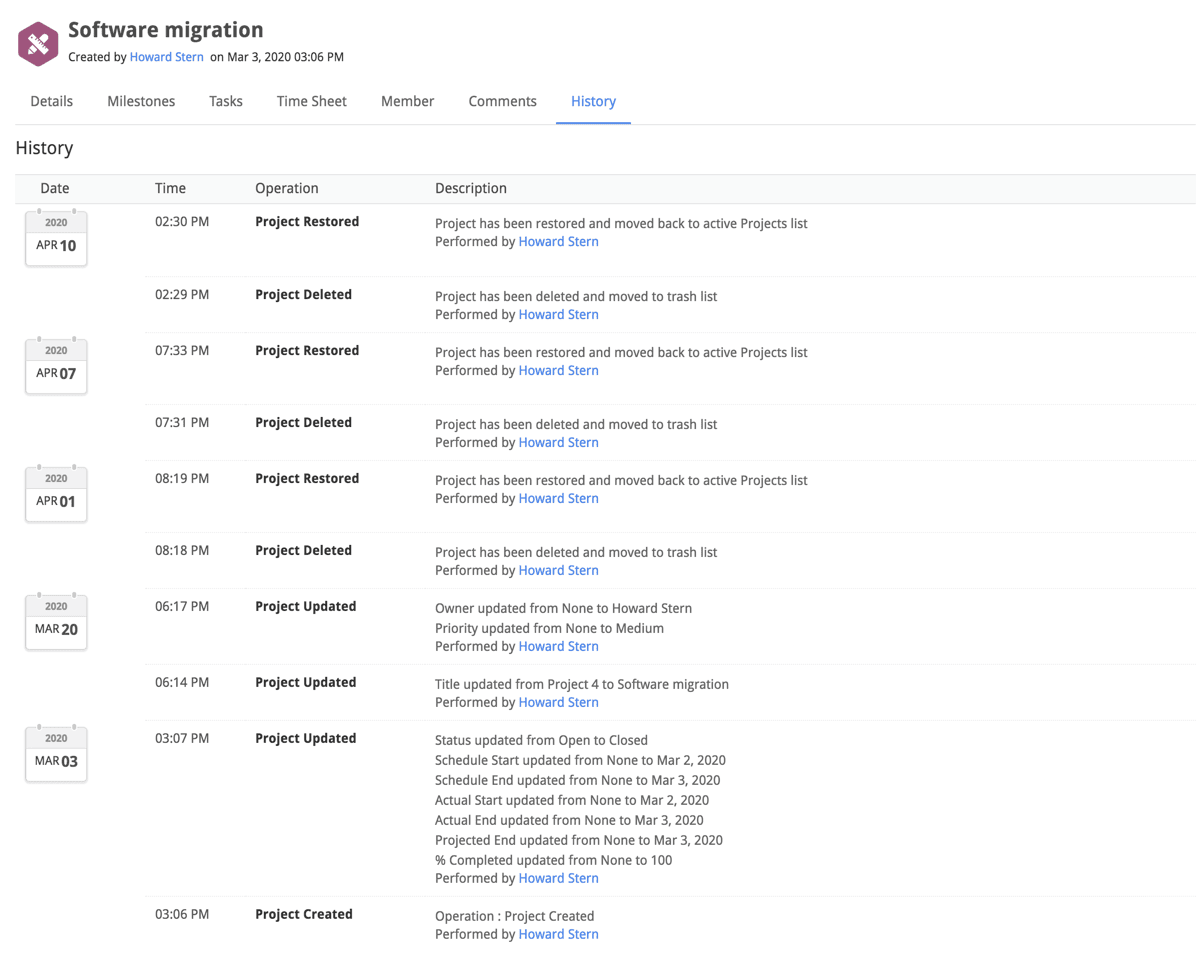Click Howard Stern link in 07:31 PM entry
Screen dimensions: 1198x960
(558, 442)
